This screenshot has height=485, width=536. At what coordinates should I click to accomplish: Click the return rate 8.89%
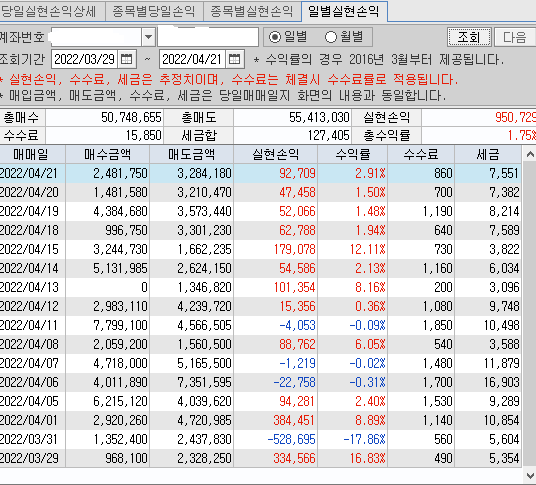370,420
